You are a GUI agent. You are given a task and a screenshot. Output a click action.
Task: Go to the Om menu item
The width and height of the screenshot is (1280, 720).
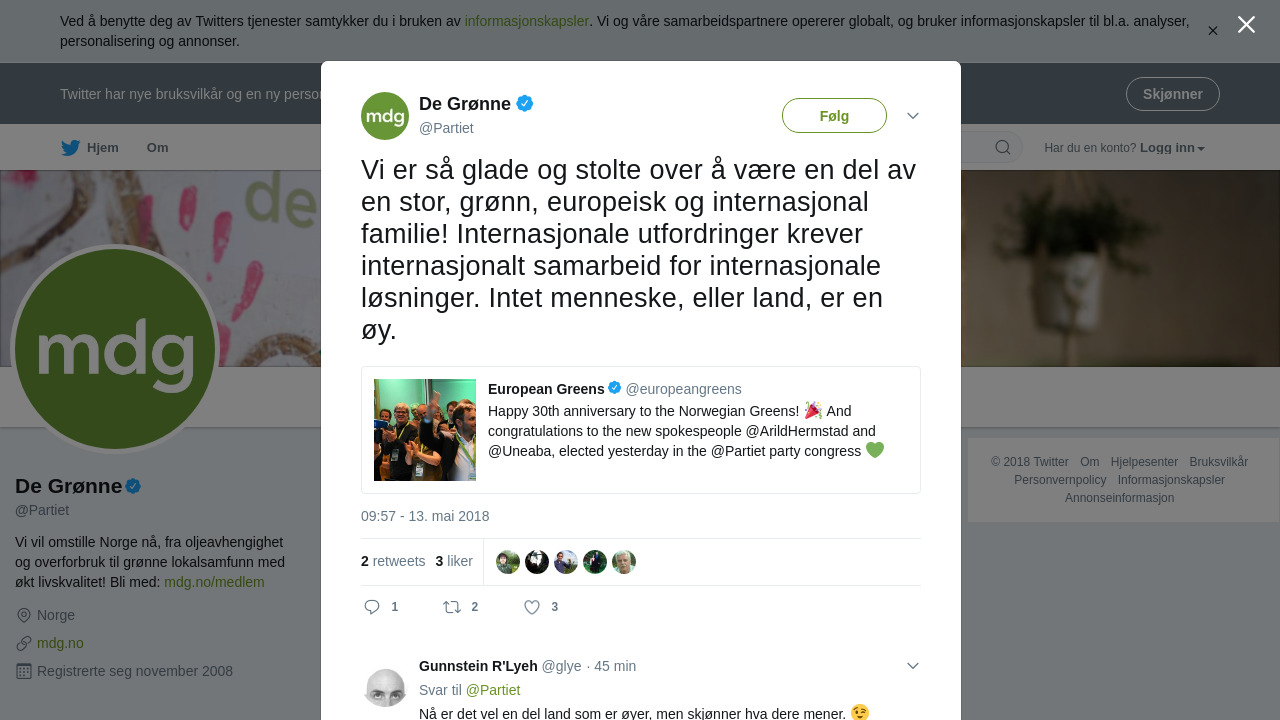(158, 148)
